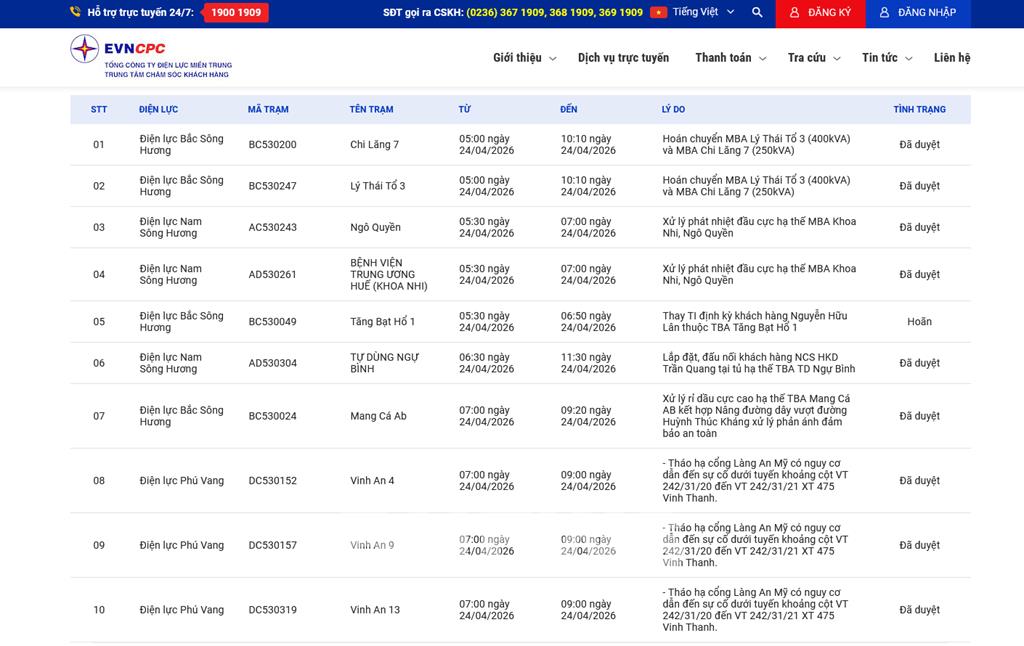The height and width of the screenshot is (646, 1024).
Task: Expand the Thanh toán menu
Action: [x=730, y=58]
